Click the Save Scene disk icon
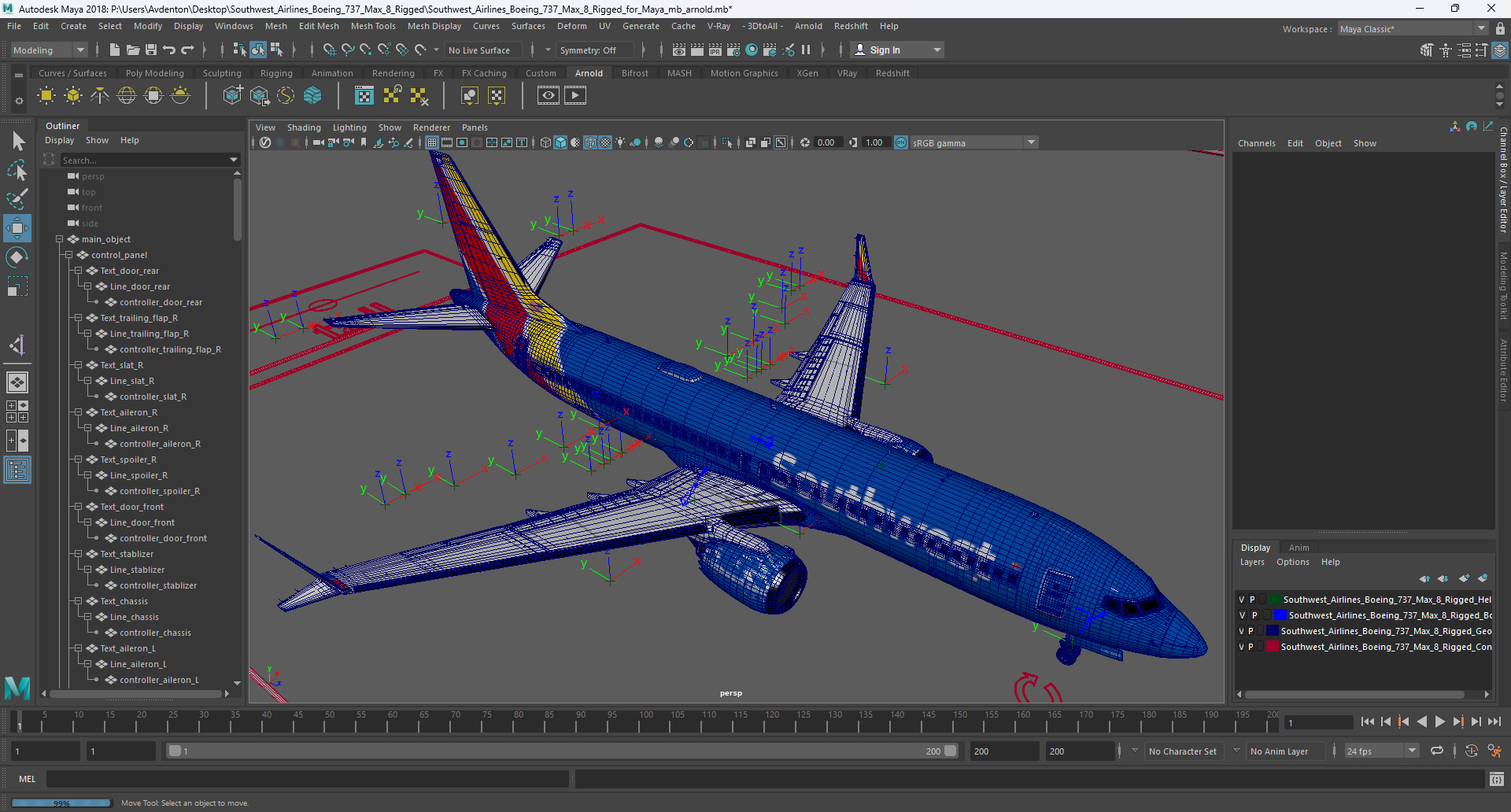 [151, 50]
